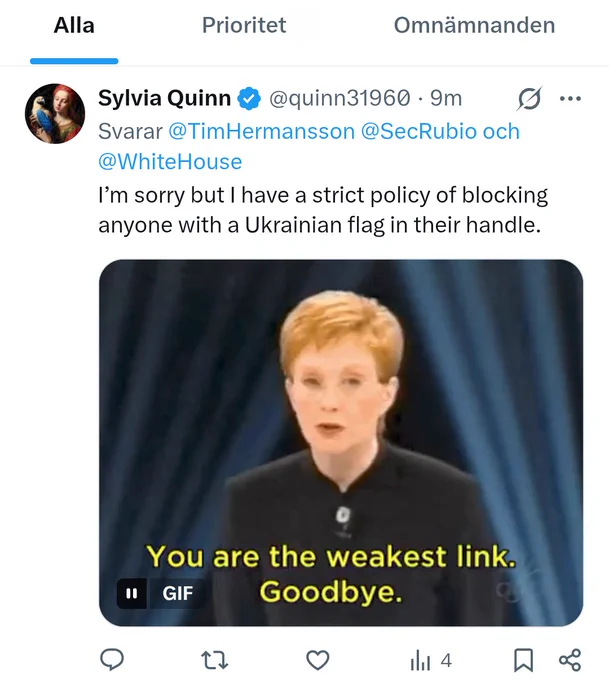
Task: Open the three-dot more options menu
Action: (x=570, y=99)
